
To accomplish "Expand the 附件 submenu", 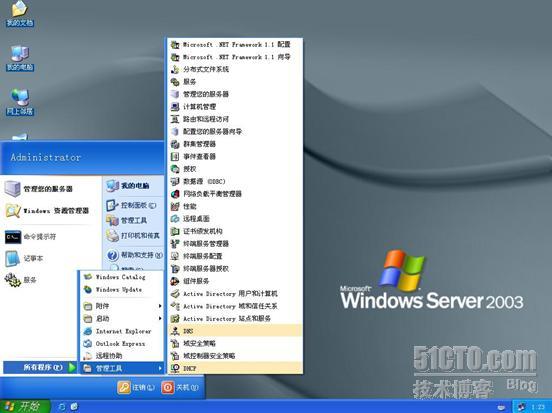I will [122, 306].
